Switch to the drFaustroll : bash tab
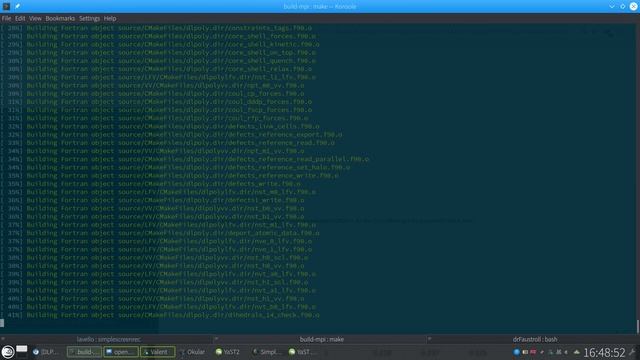 tap(535, 339)
